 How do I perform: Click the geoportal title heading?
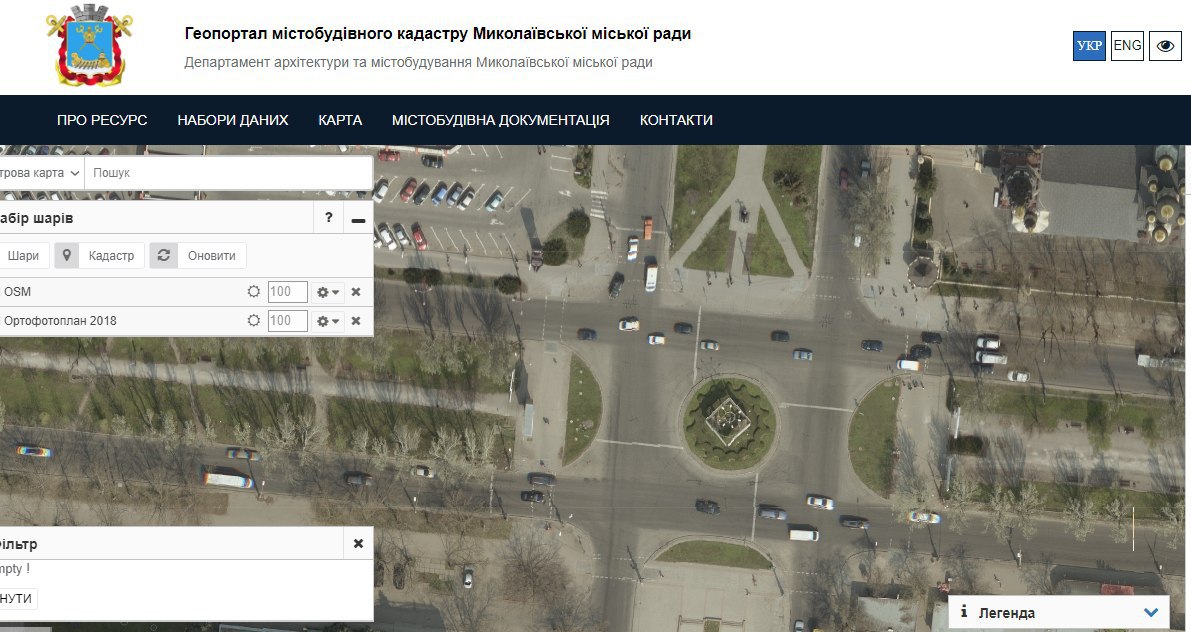[438, 33]
